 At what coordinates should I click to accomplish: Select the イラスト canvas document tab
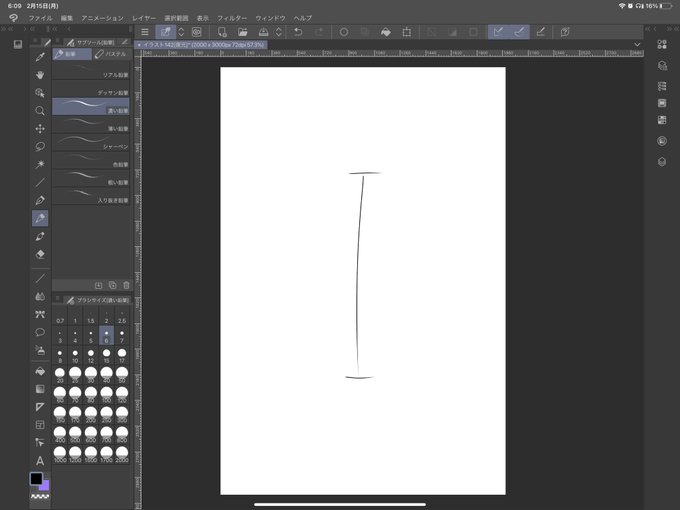(200, 45)
